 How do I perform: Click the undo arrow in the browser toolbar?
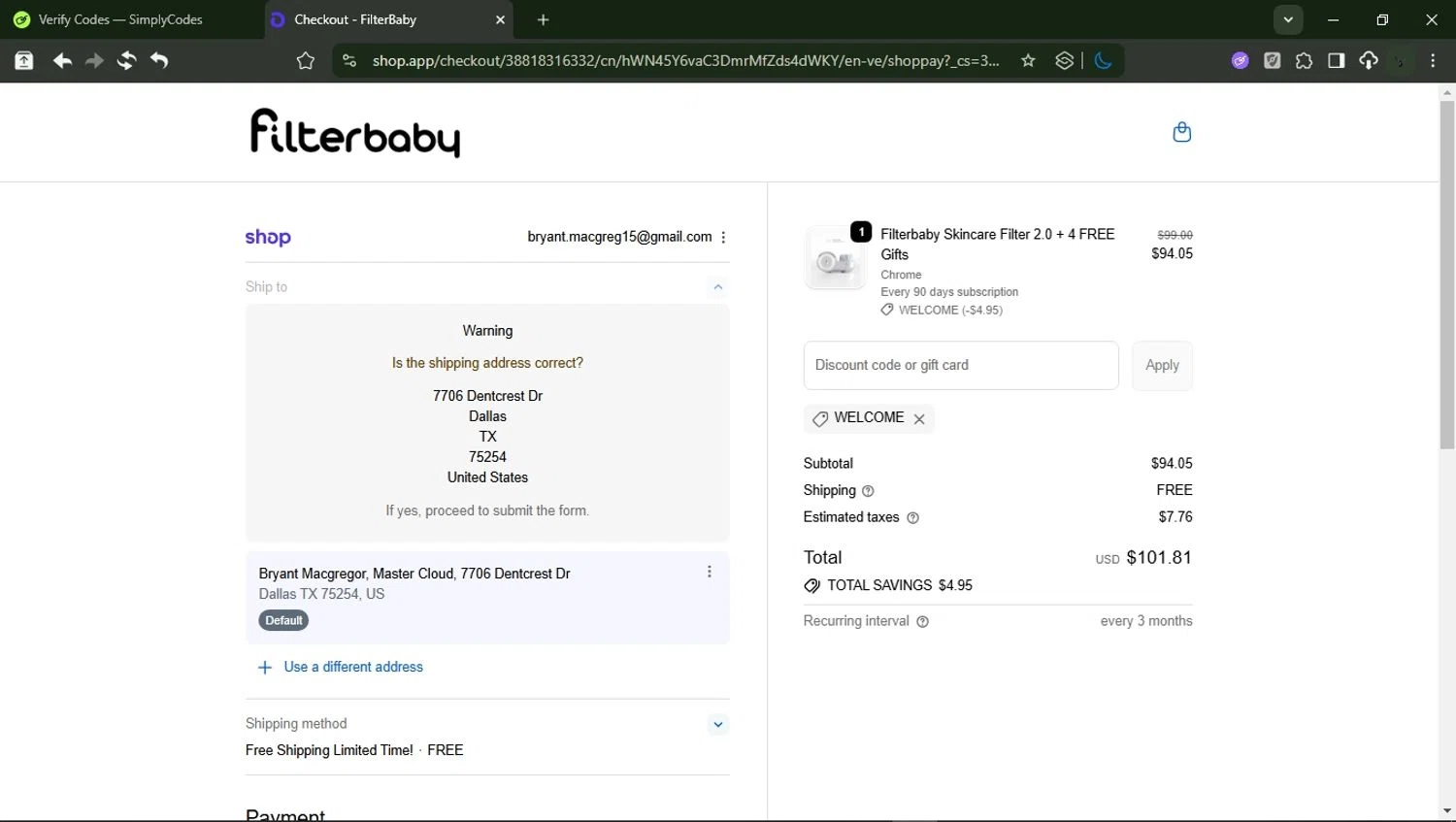(159, 60)
